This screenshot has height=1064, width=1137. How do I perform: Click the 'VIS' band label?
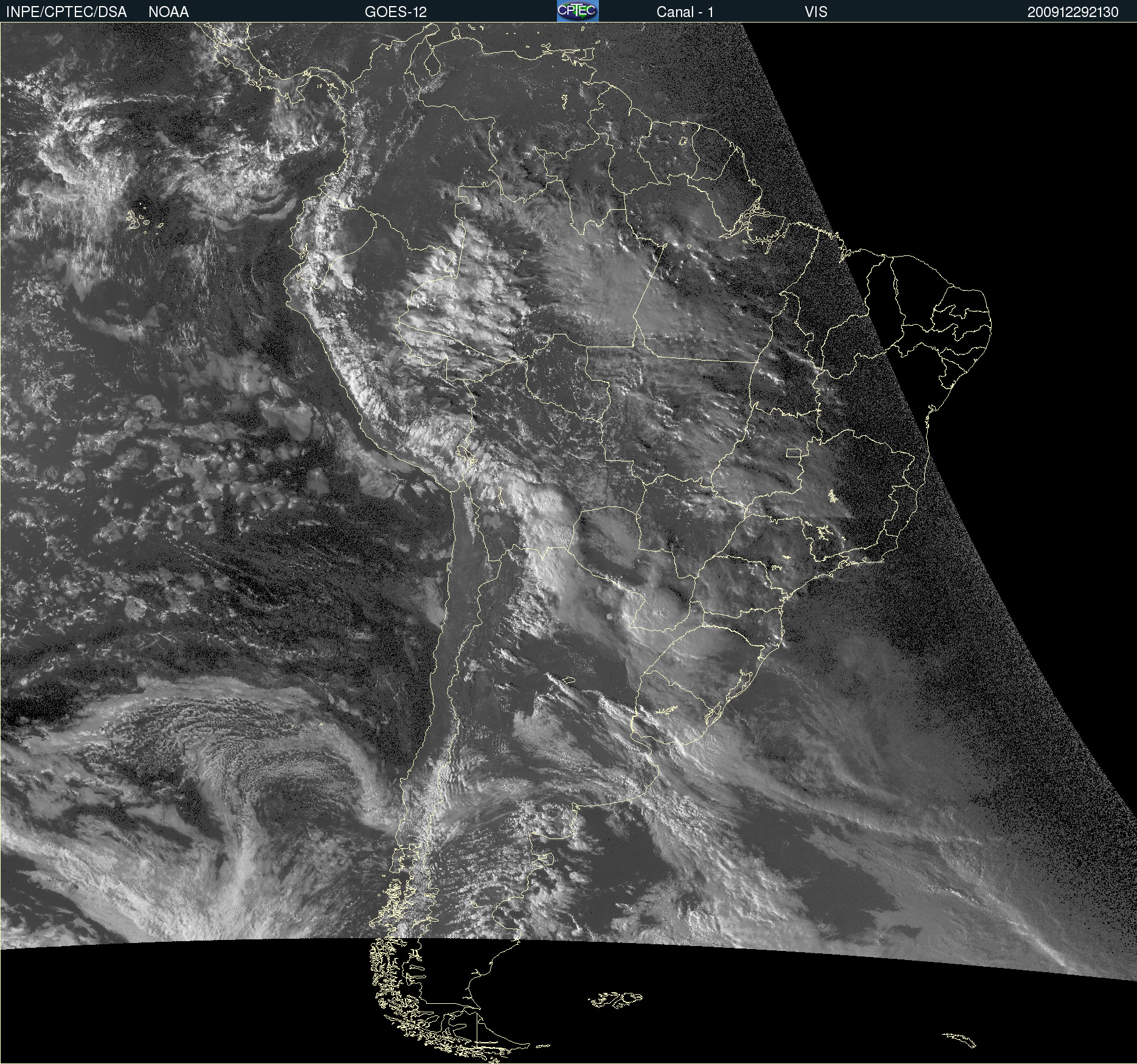click(815, 12)
